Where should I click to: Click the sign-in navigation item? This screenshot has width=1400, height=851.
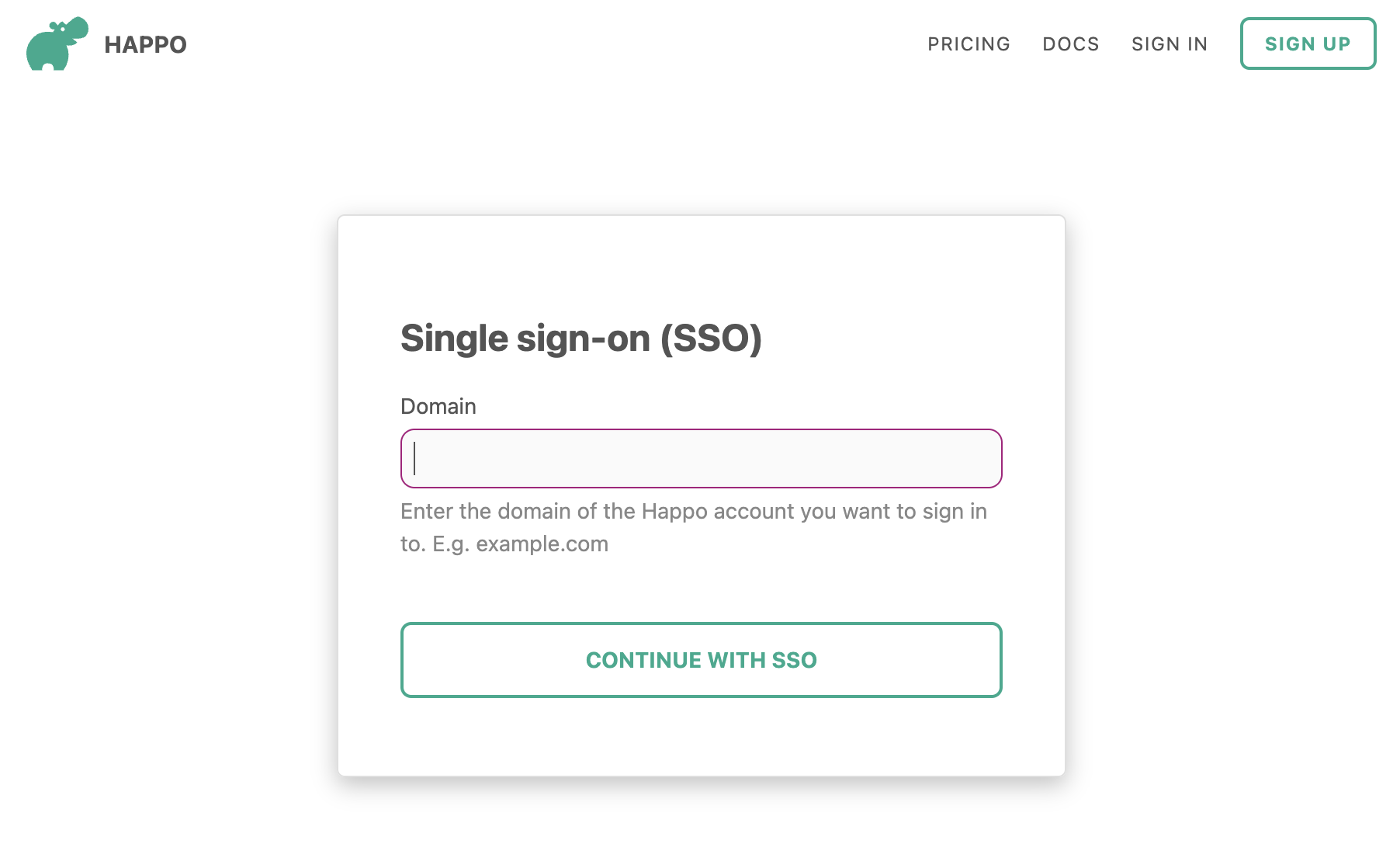point(1170,44)
